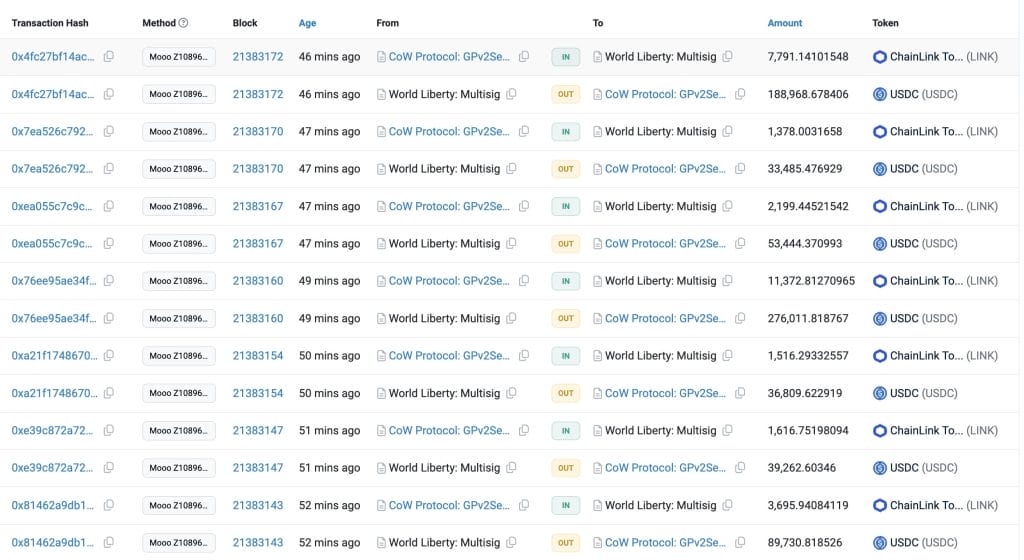
Task: Click the USDC coin icon in 89,730.818526 row
Action: click(x=880, y=543)
